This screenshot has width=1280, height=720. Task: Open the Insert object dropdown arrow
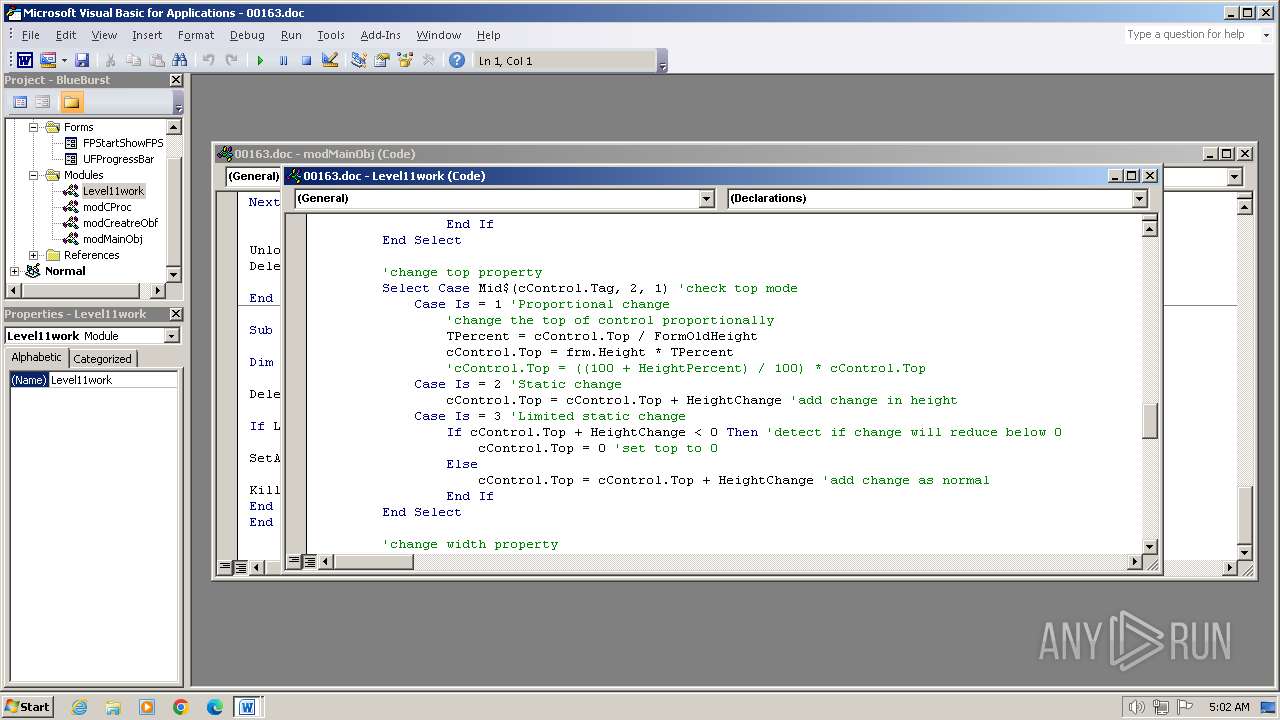point(64,61)
